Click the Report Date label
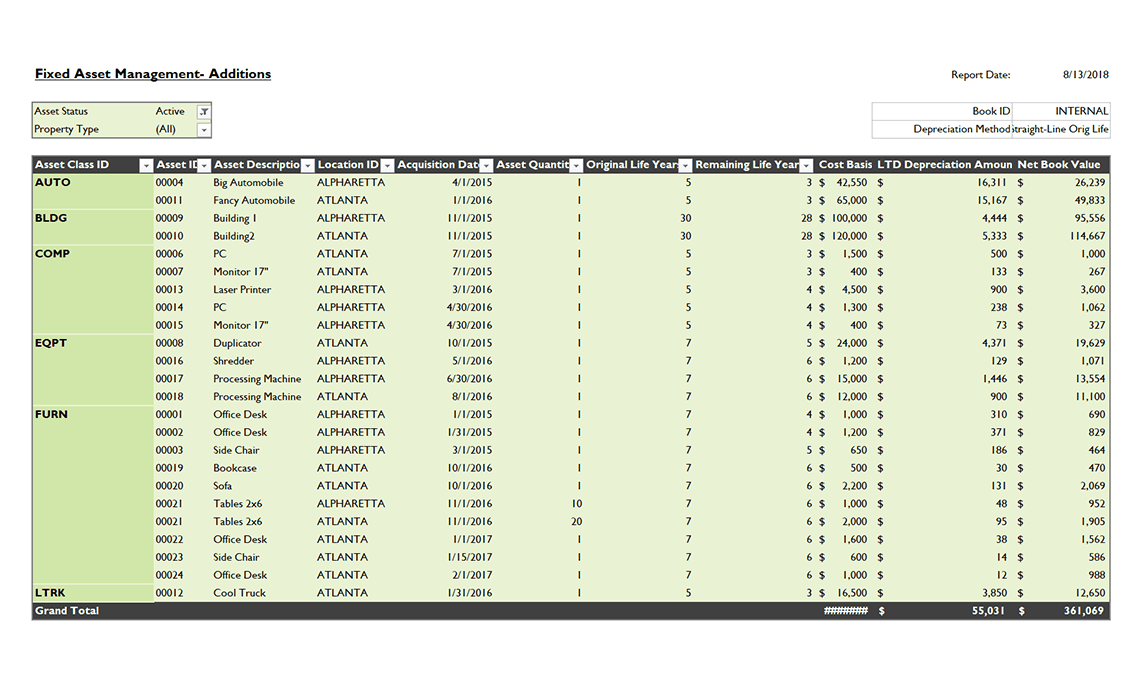 pos(980,75)
